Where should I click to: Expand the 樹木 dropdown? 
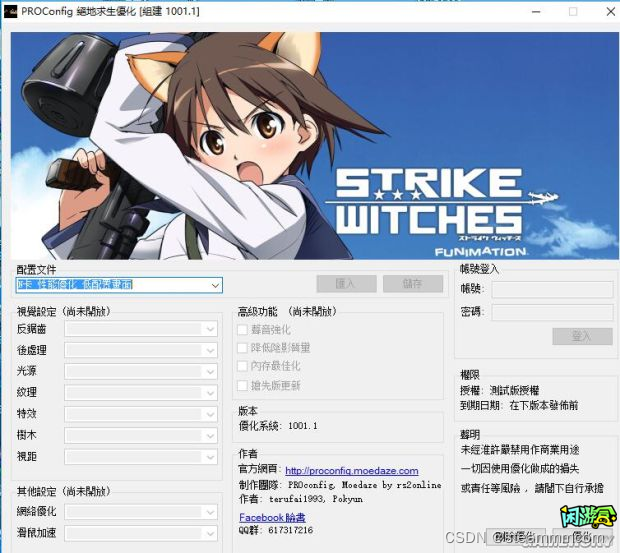(x=141, y=436)
